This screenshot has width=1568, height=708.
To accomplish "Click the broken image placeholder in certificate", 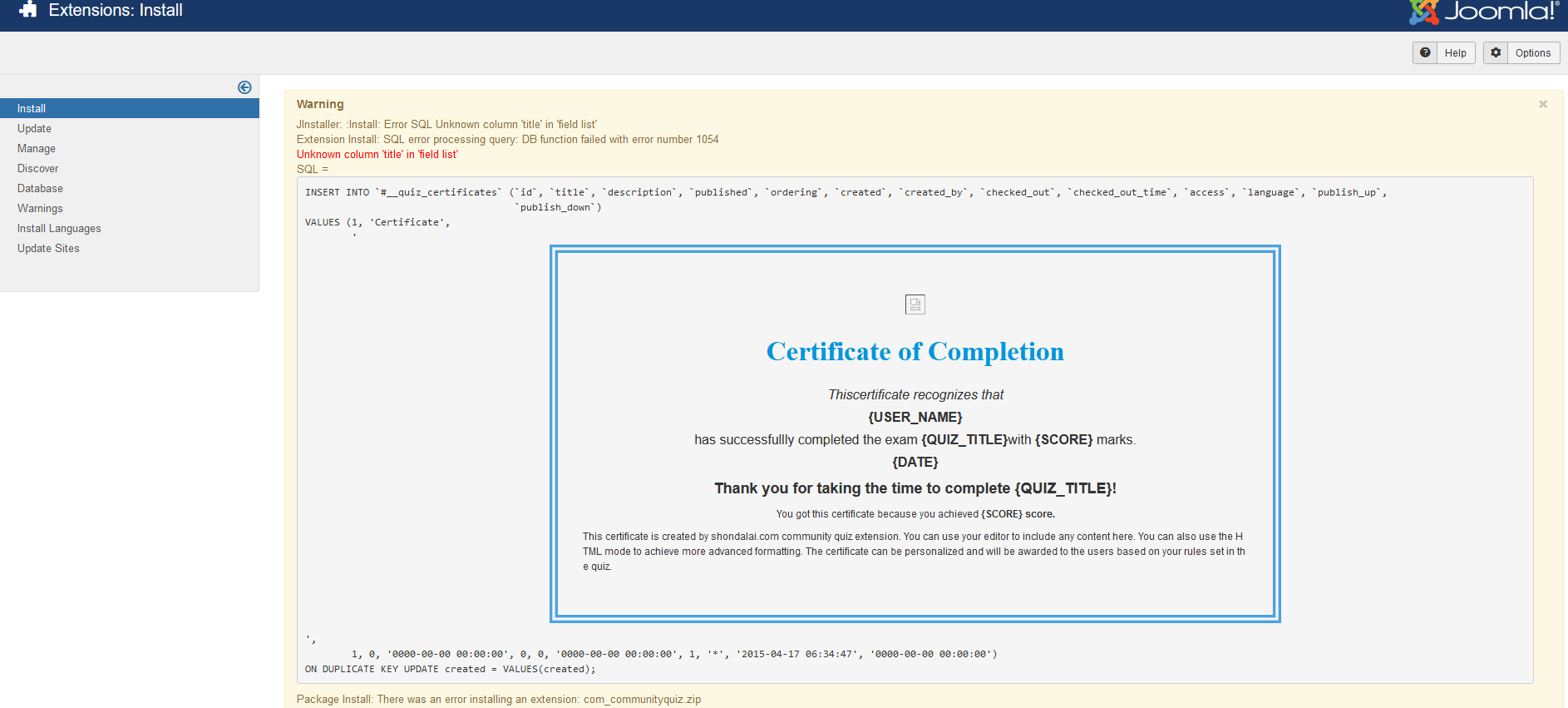I will (915, 304).
